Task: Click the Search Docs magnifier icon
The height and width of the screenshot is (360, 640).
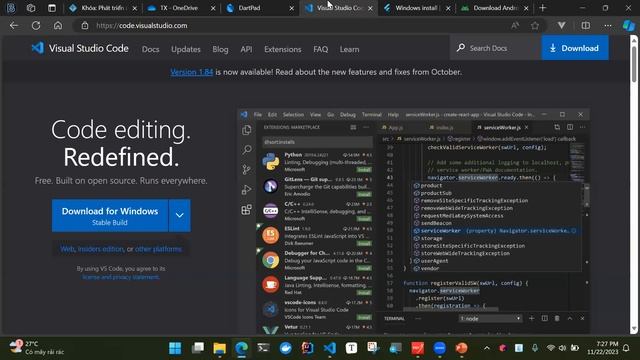Action: [x=461, y=48]
